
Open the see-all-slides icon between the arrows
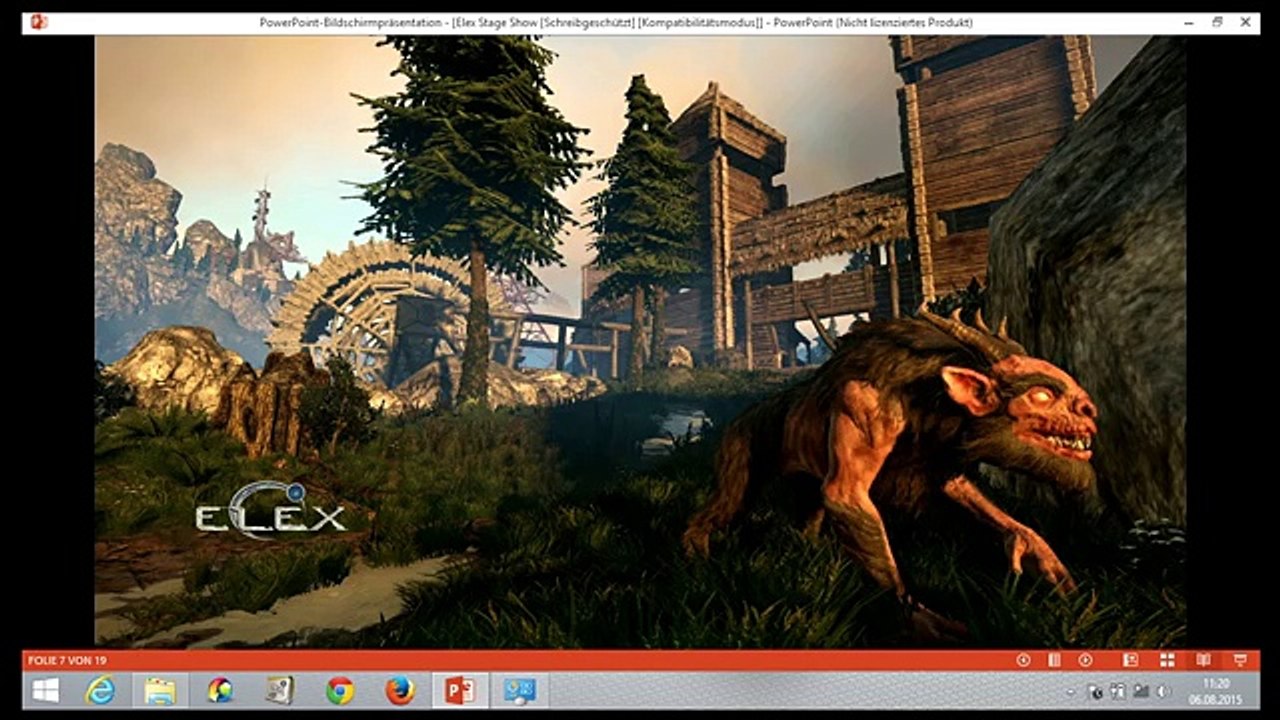(x=1054, y=660)
